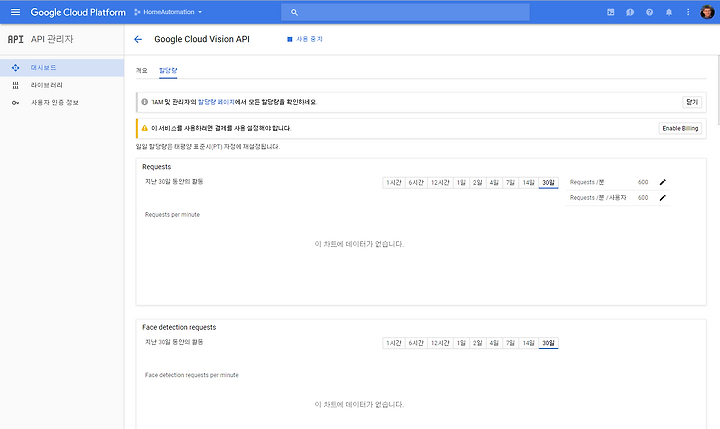
Task: Select 30일 range in Requests chart
Action: tap(548, 183)
